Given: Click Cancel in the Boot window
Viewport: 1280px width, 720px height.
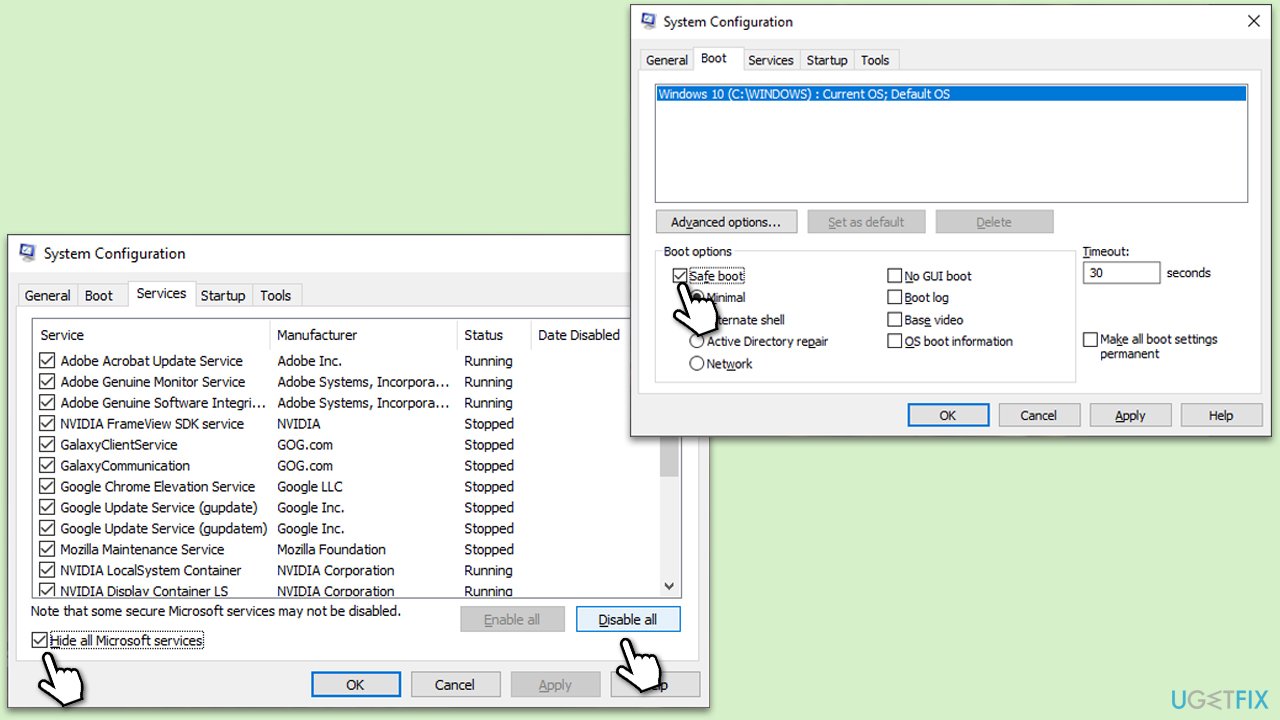Looking at the screenshot, I should click(1038, 415).
